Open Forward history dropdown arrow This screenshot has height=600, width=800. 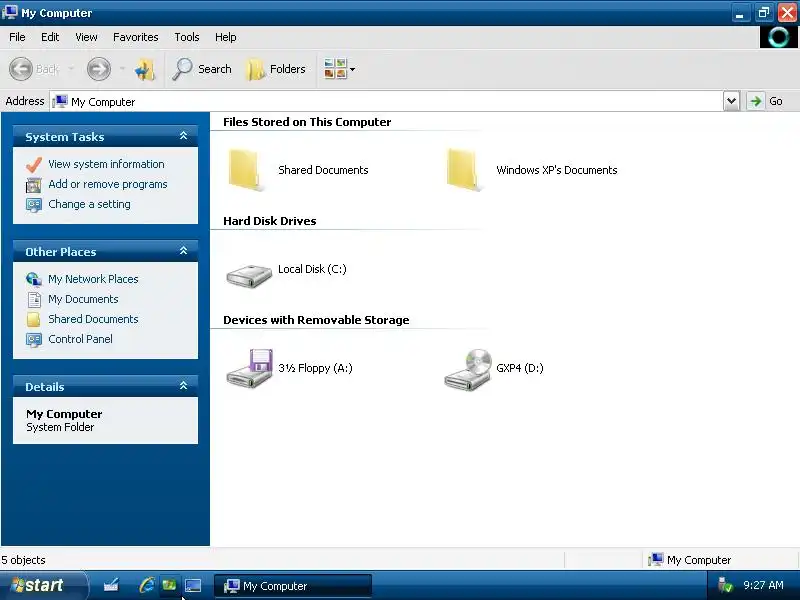[122, 68]
